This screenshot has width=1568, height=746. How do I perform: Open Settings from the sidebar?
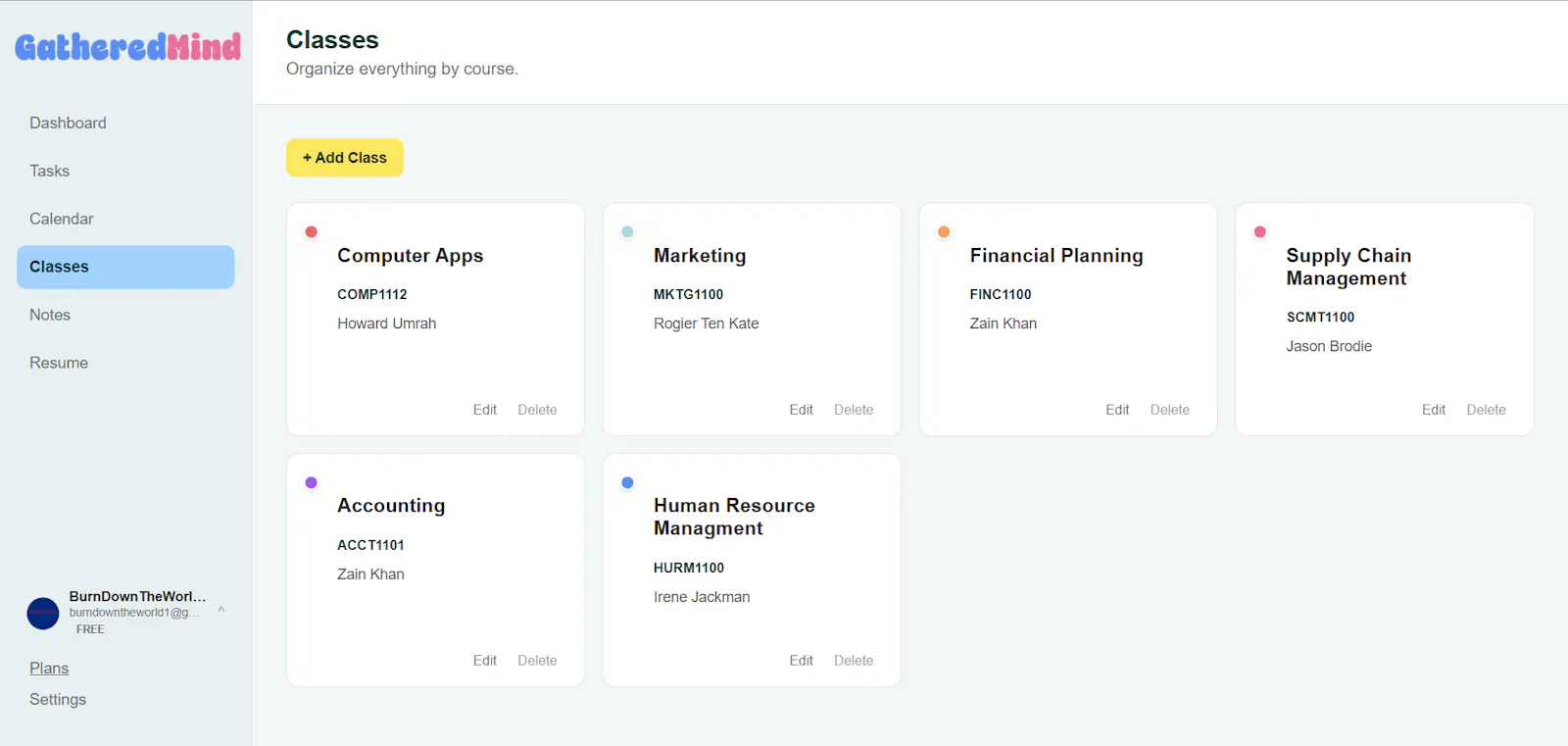58,699
